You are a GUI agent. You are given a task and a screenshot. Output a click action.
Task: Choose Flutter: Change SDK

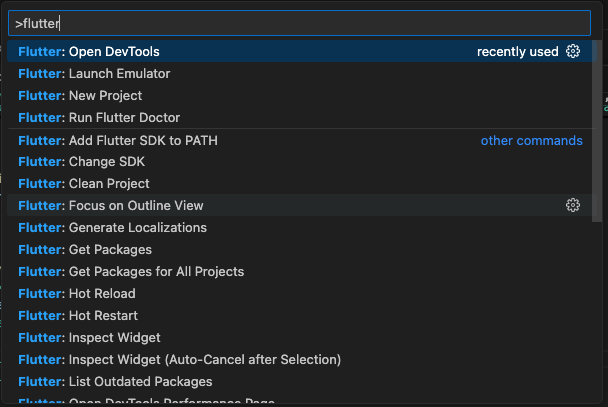coord(302,161)
